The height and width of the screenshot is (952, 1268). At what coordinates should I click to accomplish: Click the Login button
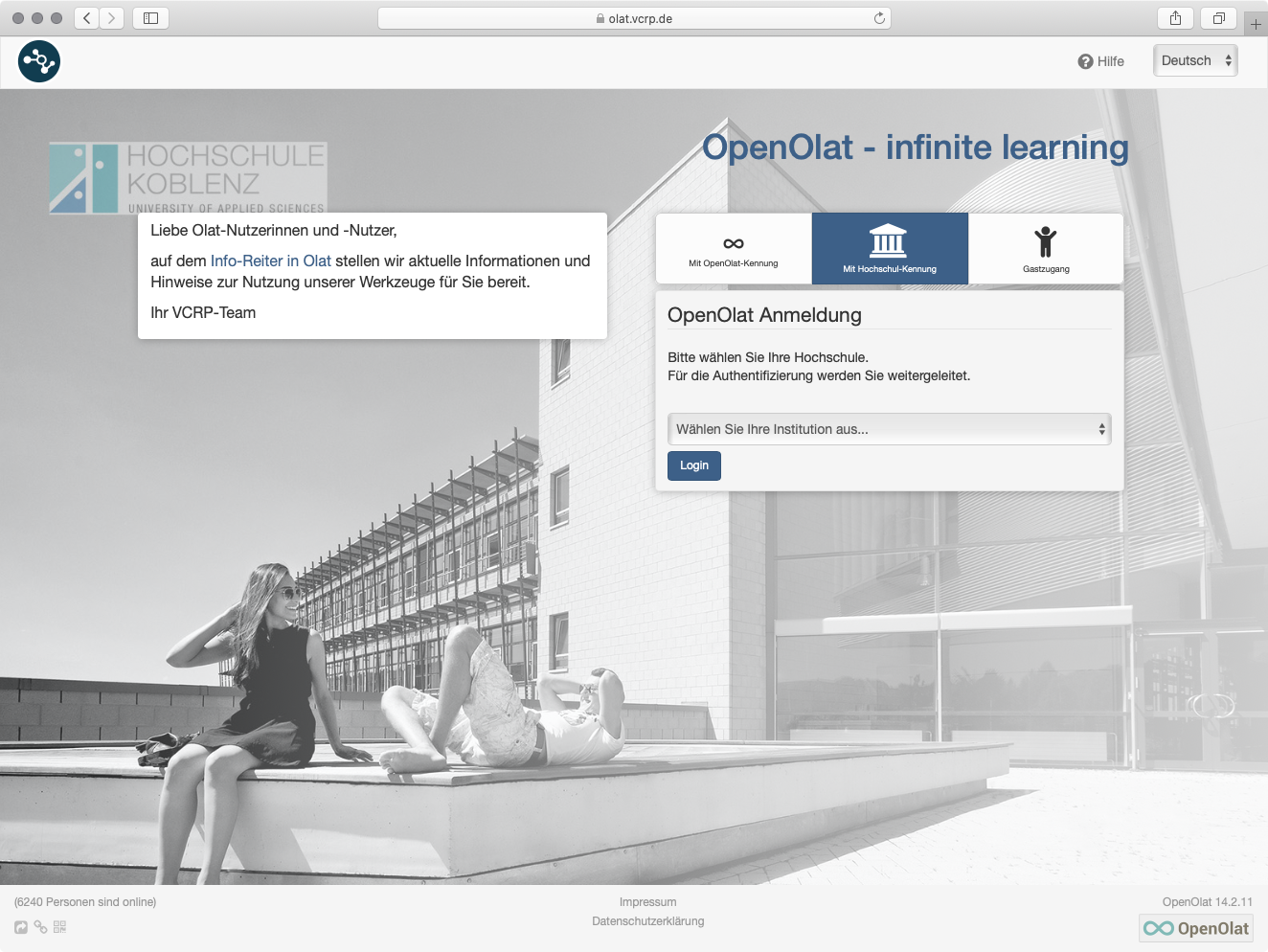[x=694, y=465]
